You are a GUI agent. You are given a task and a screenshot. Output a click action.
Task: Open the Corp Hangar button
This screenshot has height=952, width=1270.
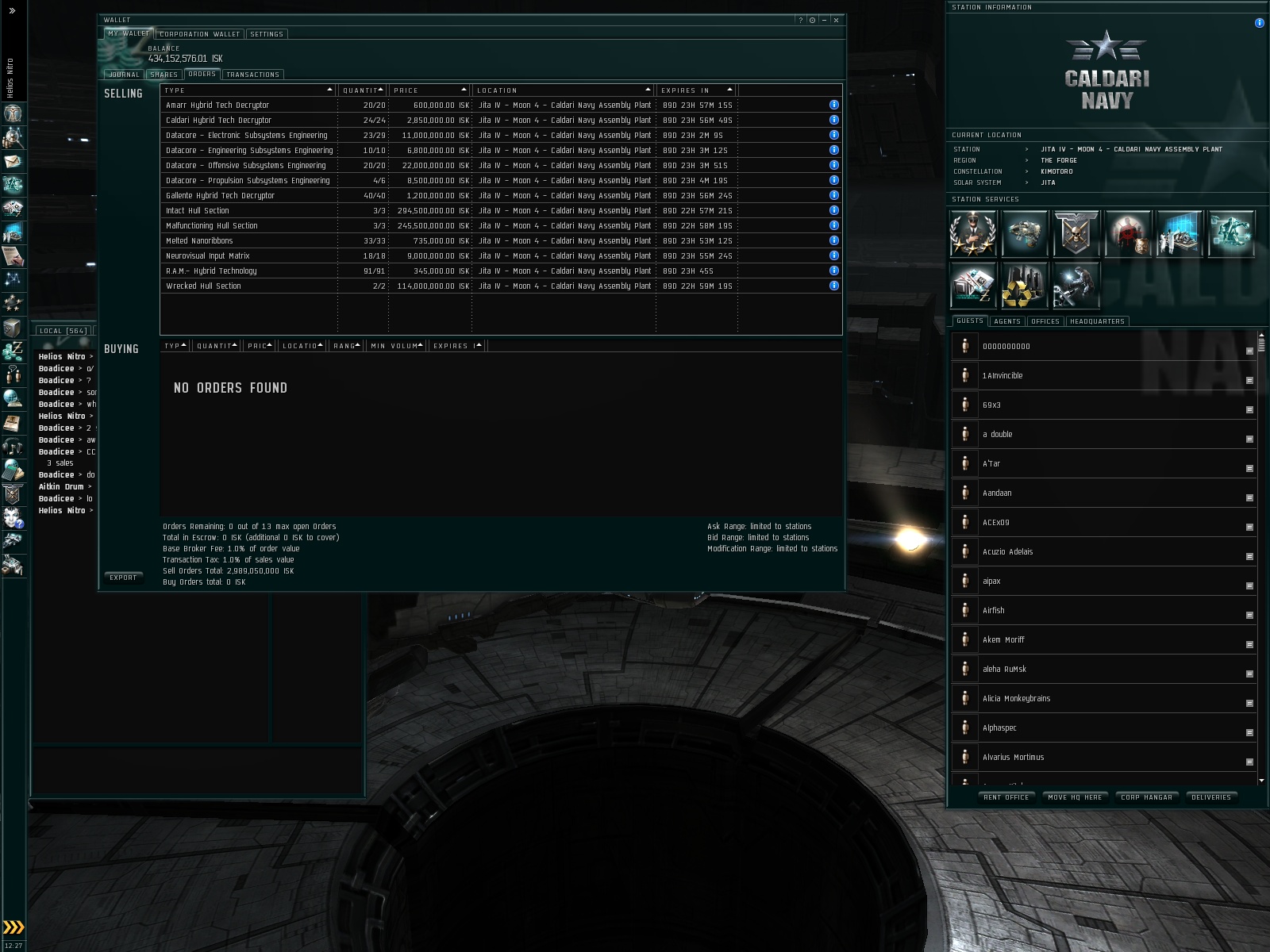1146,797
